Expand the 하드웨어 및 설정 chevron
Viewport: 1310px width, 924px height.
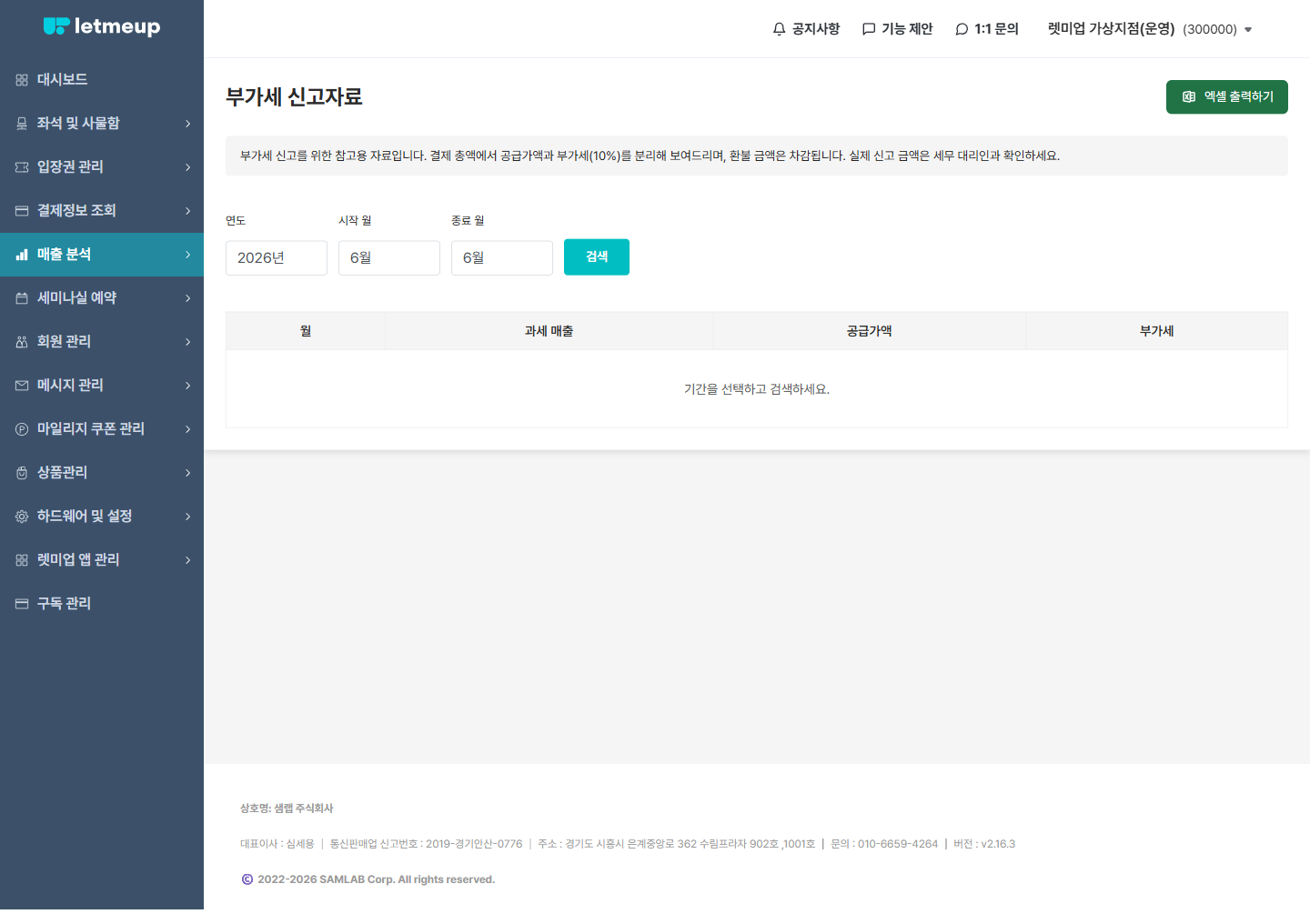(188, 517)
